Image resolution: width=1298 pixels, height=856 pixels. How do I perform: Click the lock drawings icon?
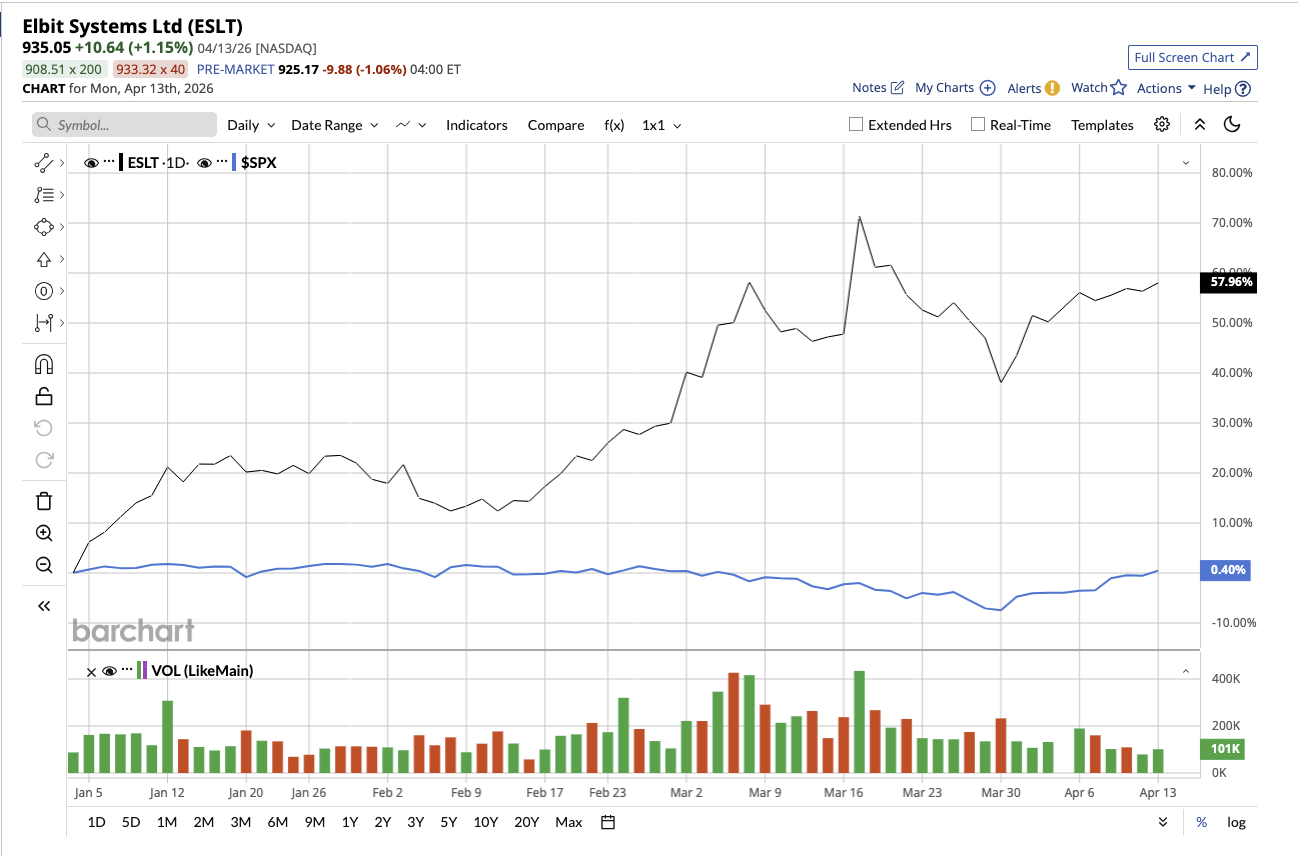pos(43,396)
